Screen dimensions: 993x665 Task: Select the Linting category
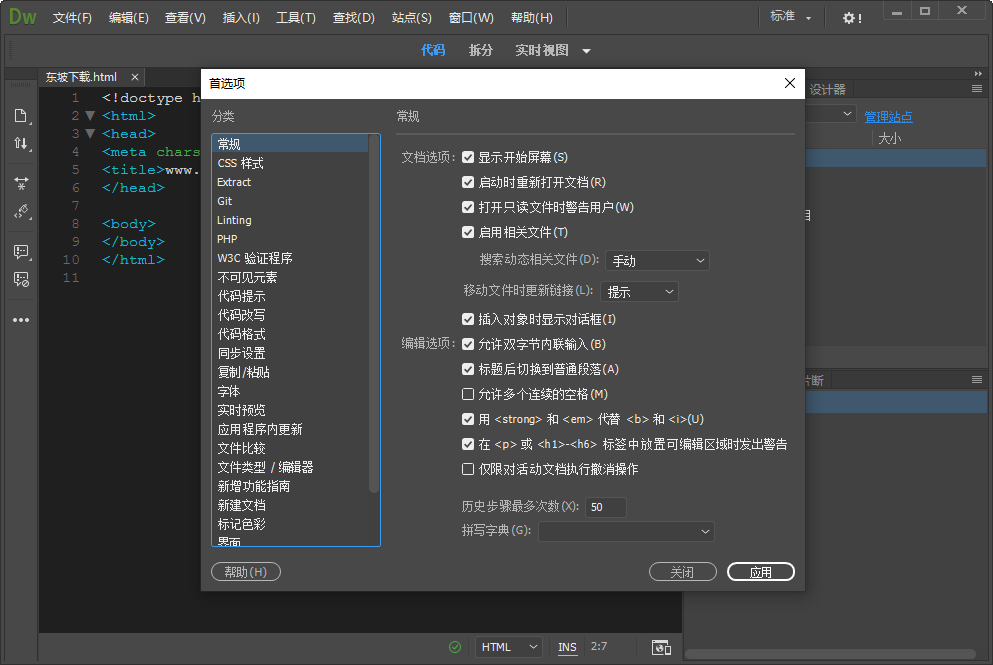point(234,220)
